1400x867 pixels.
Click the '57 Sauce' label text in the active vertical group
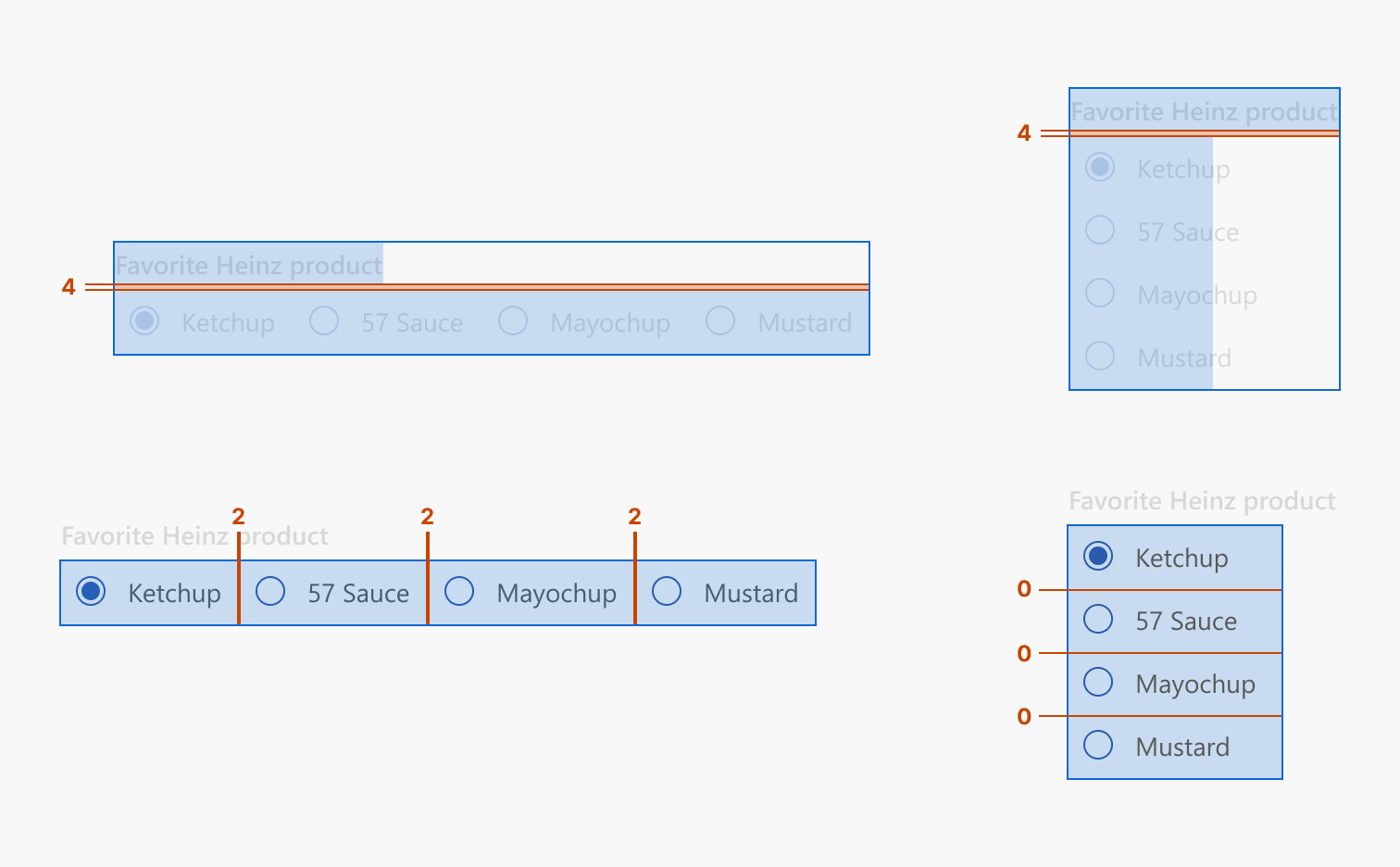click(x=1186, y=622)
